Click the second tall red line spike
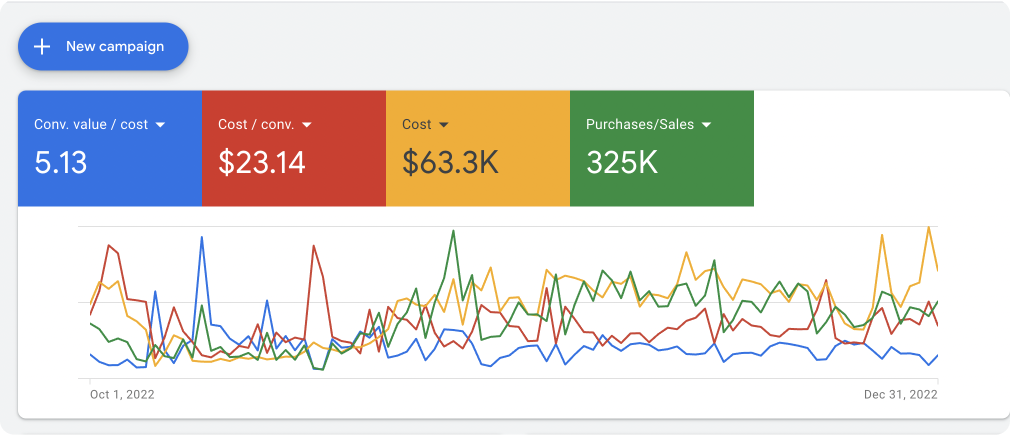This screenshot has height=435, width=1010. pyautogui.click(x=313, y=245)
